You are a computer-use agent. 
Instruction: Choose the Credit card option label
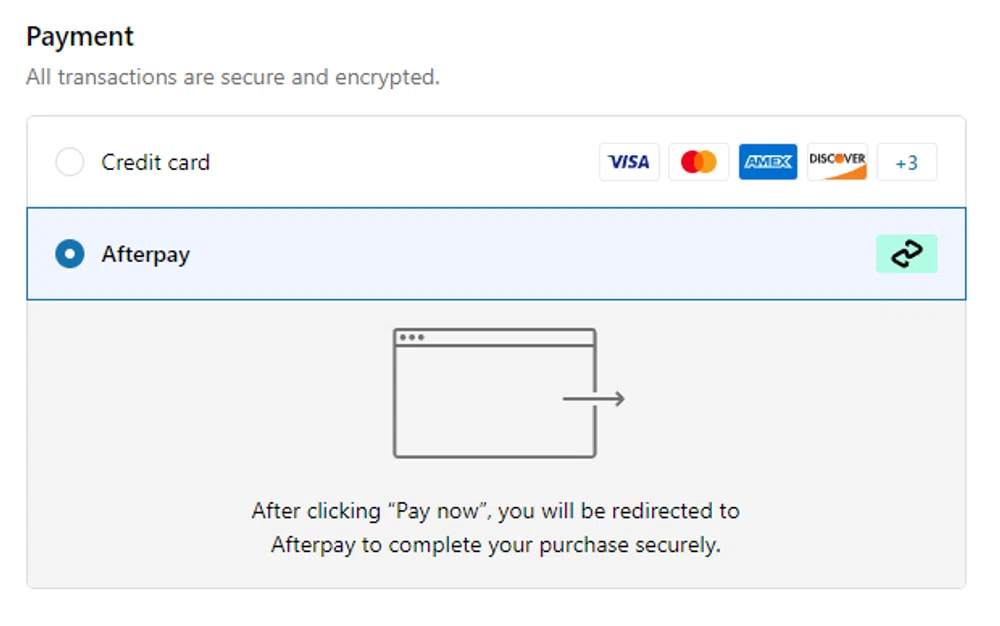(155, 162)
